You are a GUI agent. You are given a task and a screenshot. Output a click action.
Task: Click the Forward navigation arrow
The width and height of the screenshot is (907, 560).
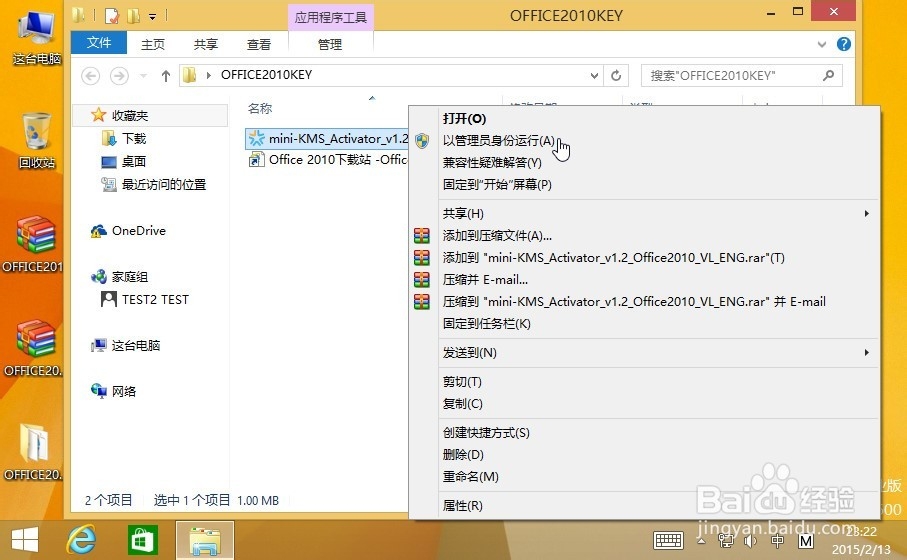pos(119,76)
